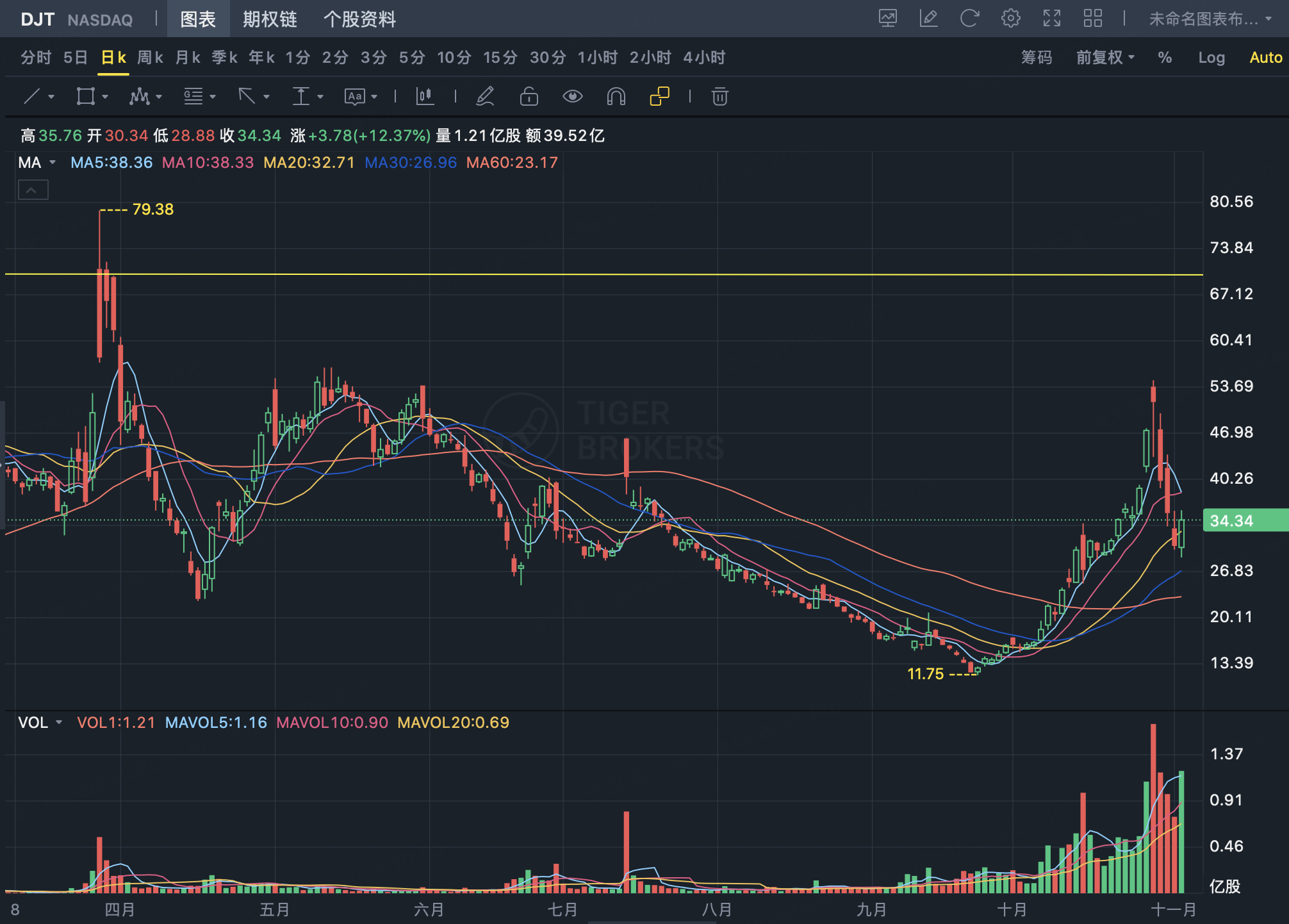Click the lock drawings icon
The image size is (1289, 924).
click(529, 97)
